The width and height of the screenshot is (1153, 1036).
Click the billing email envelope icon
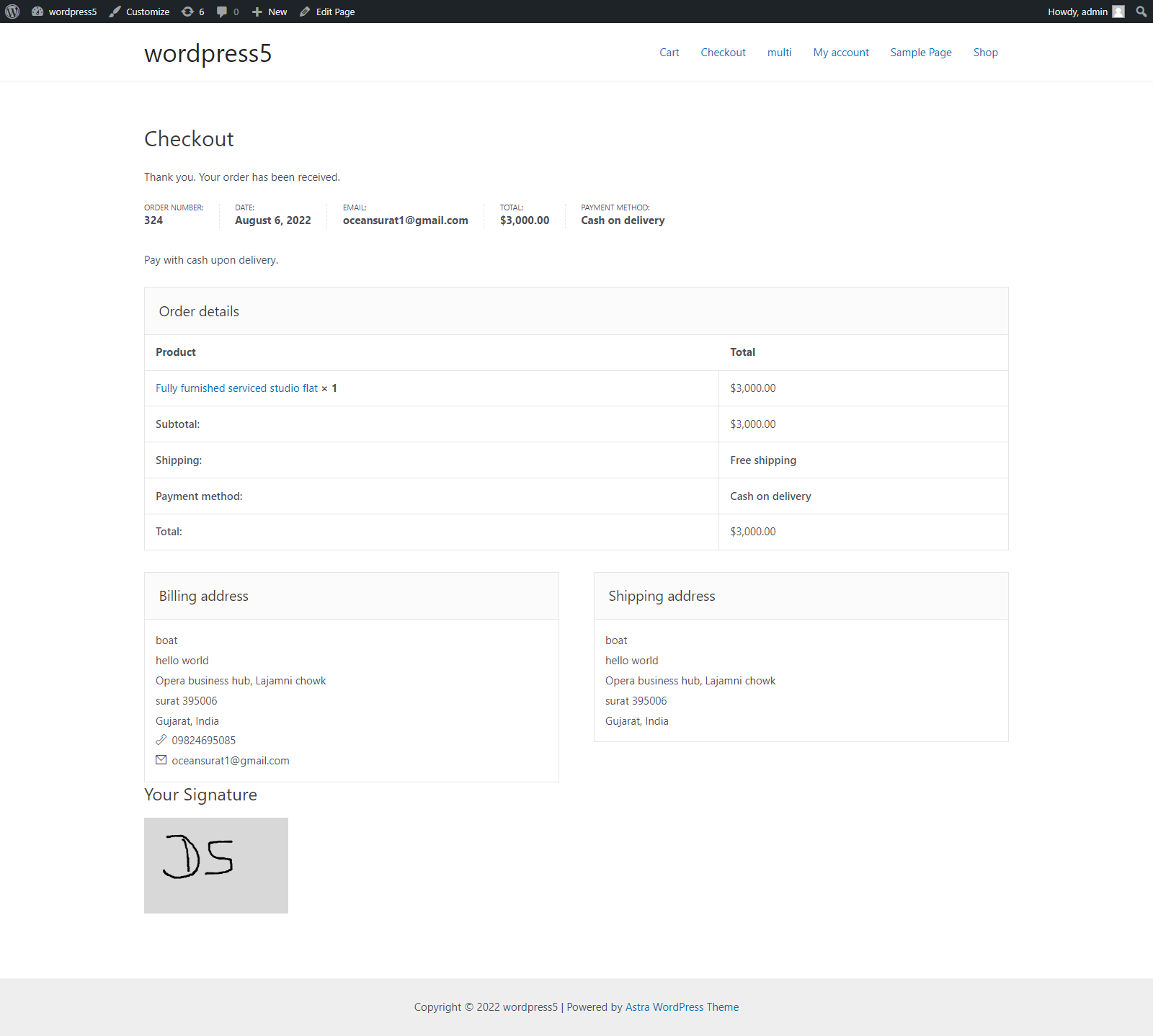[161, 760]
